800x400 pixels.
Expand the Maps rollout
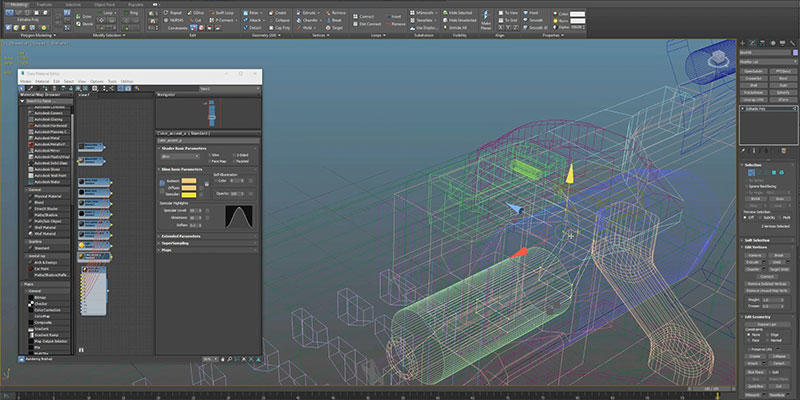pos(168,250)
